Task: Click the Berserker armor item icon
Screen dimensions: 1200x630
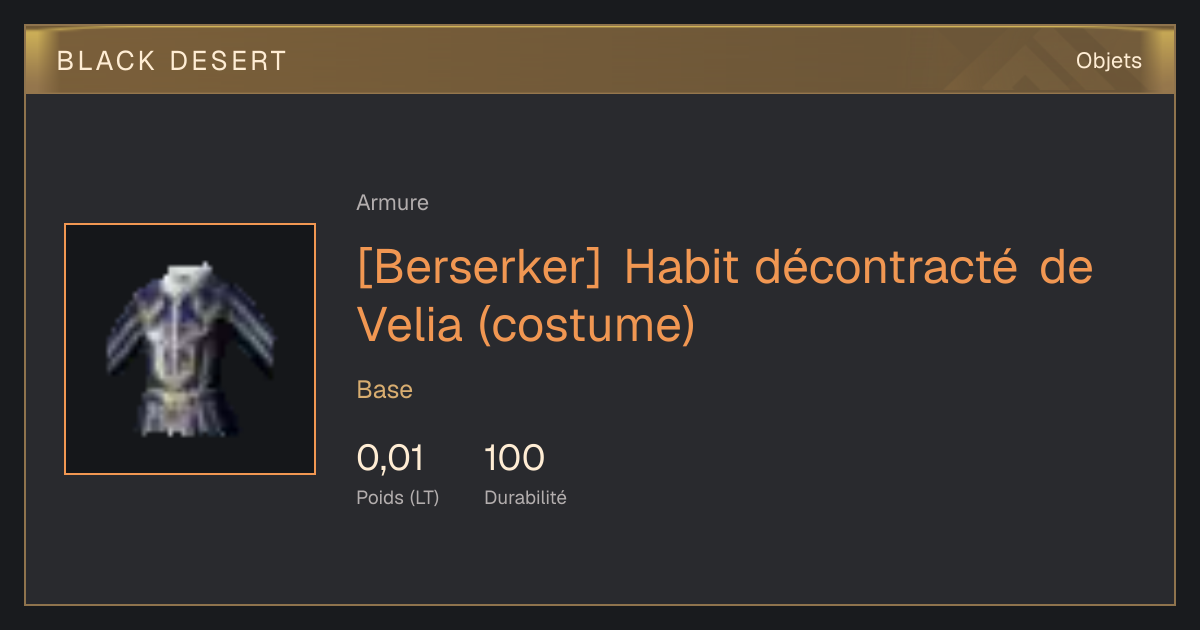Action: point(190,349)
